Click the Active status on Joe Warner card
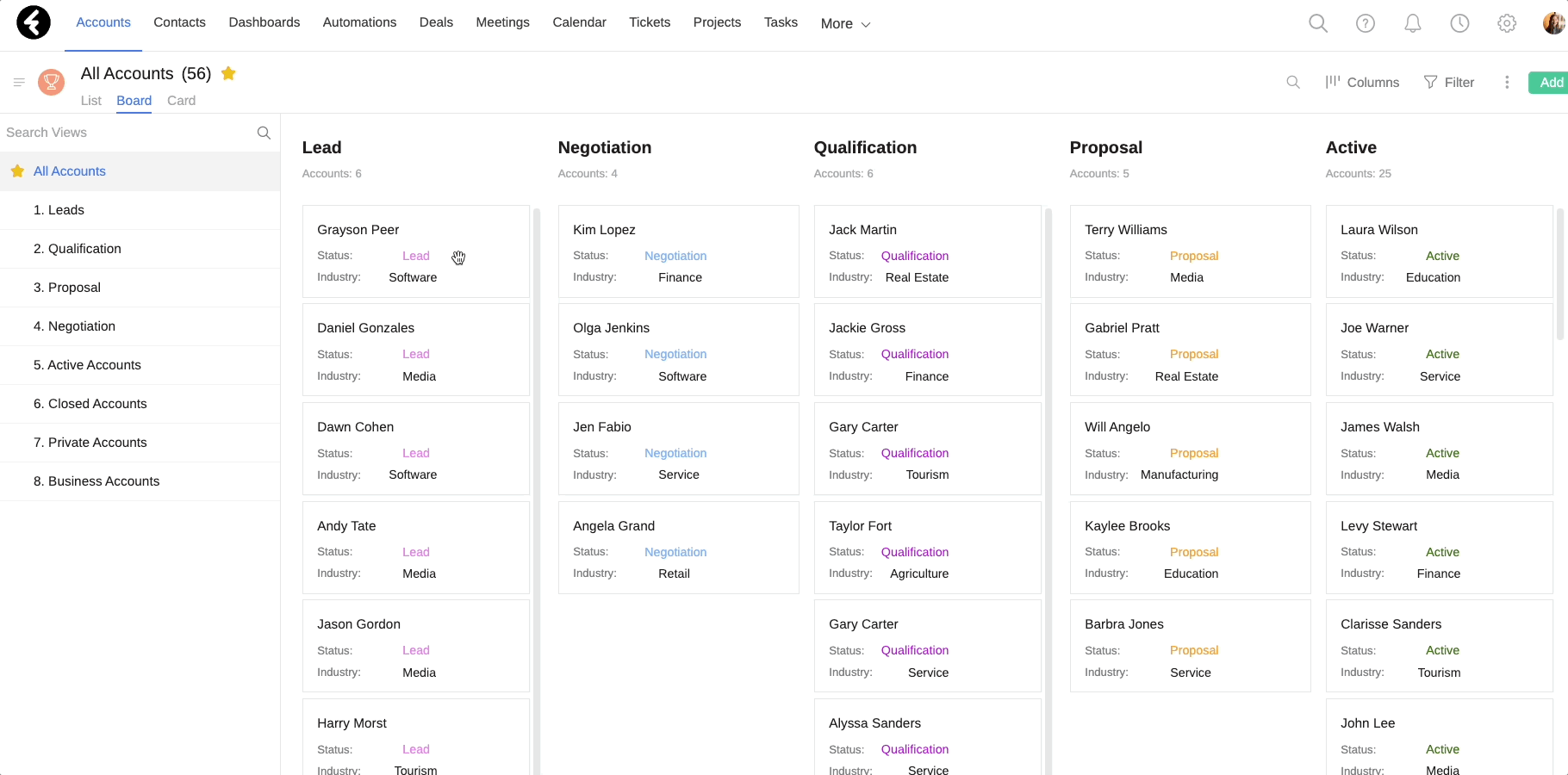 pos(1442,354)
